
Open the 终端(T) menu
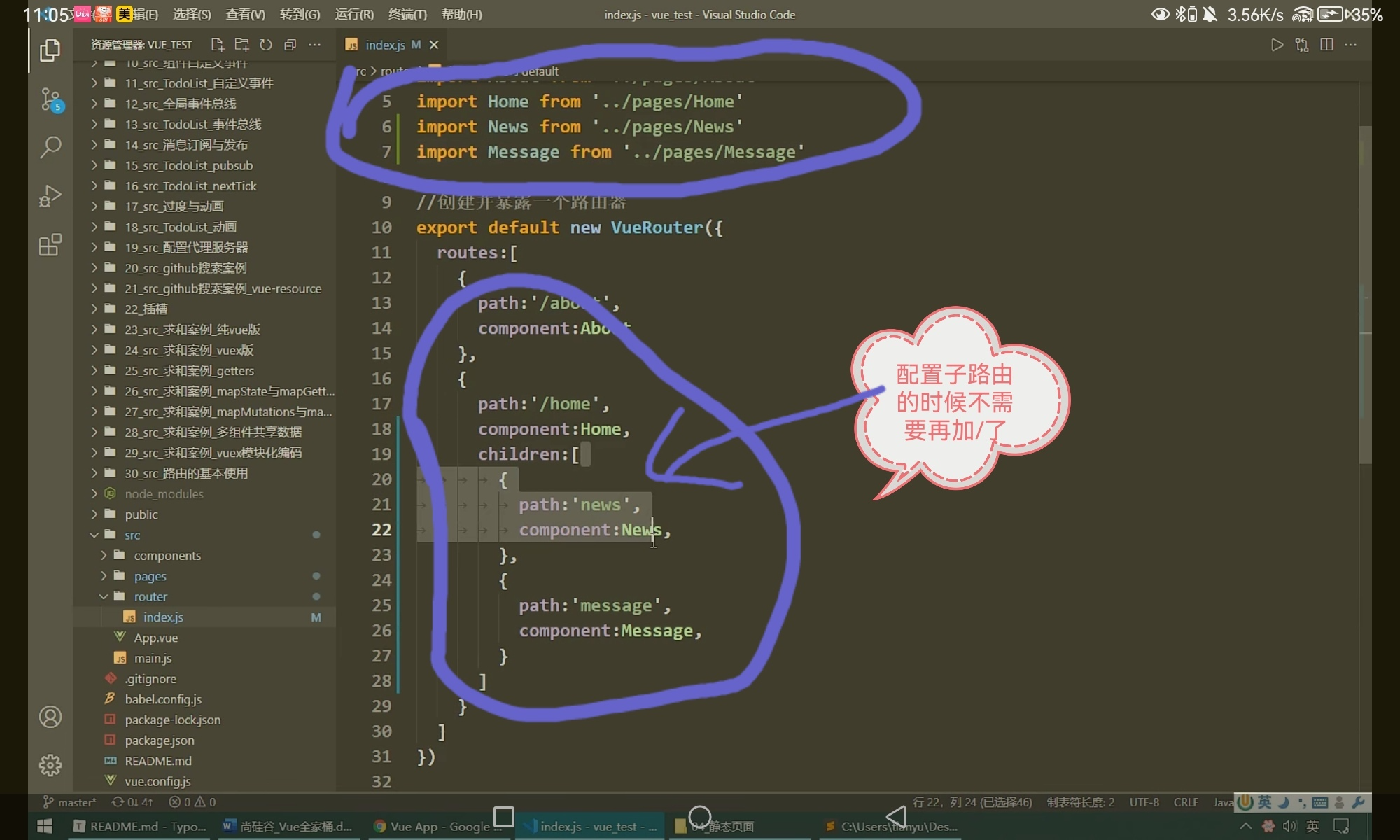pyautogui.click(x=407, y=14)
